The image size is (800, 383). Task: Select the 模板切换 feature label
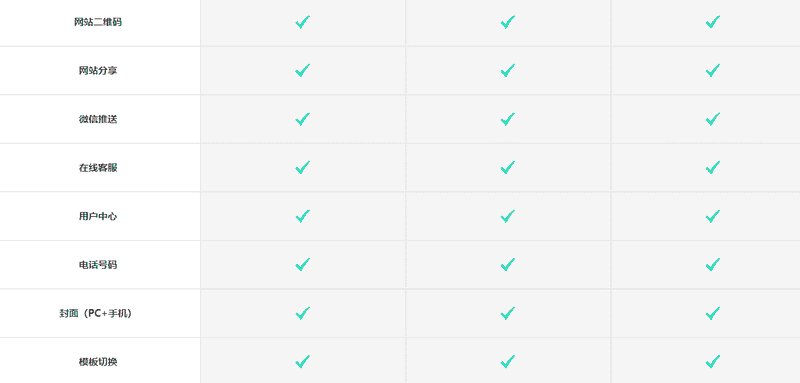click(x=98, y=362)
